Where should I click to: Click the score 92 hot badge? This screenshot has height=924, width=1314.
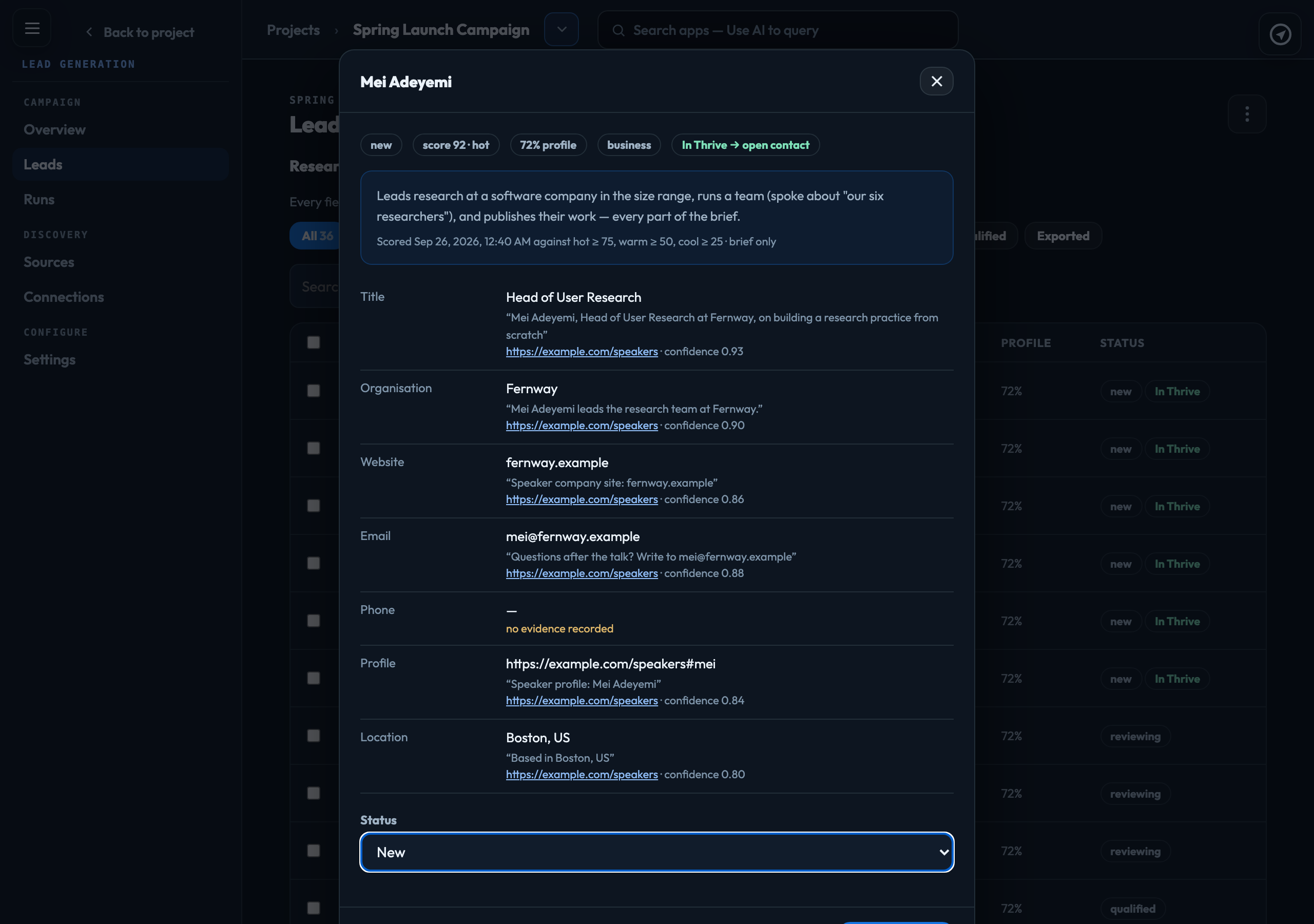point(456,145)
